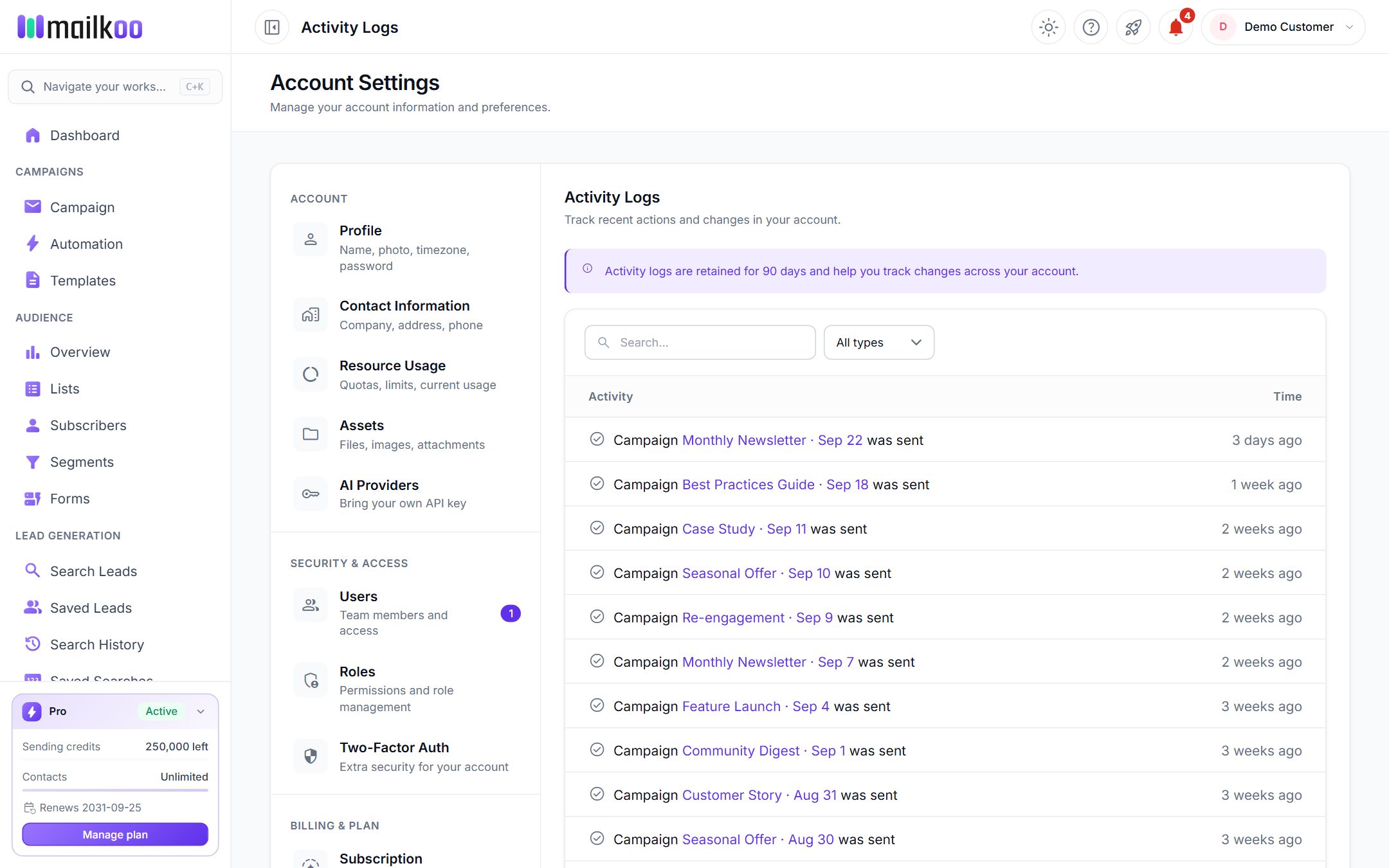Viewport: 1389px width, 868px height.
Task: Open AI Providers settings
Action: (405, 494)
